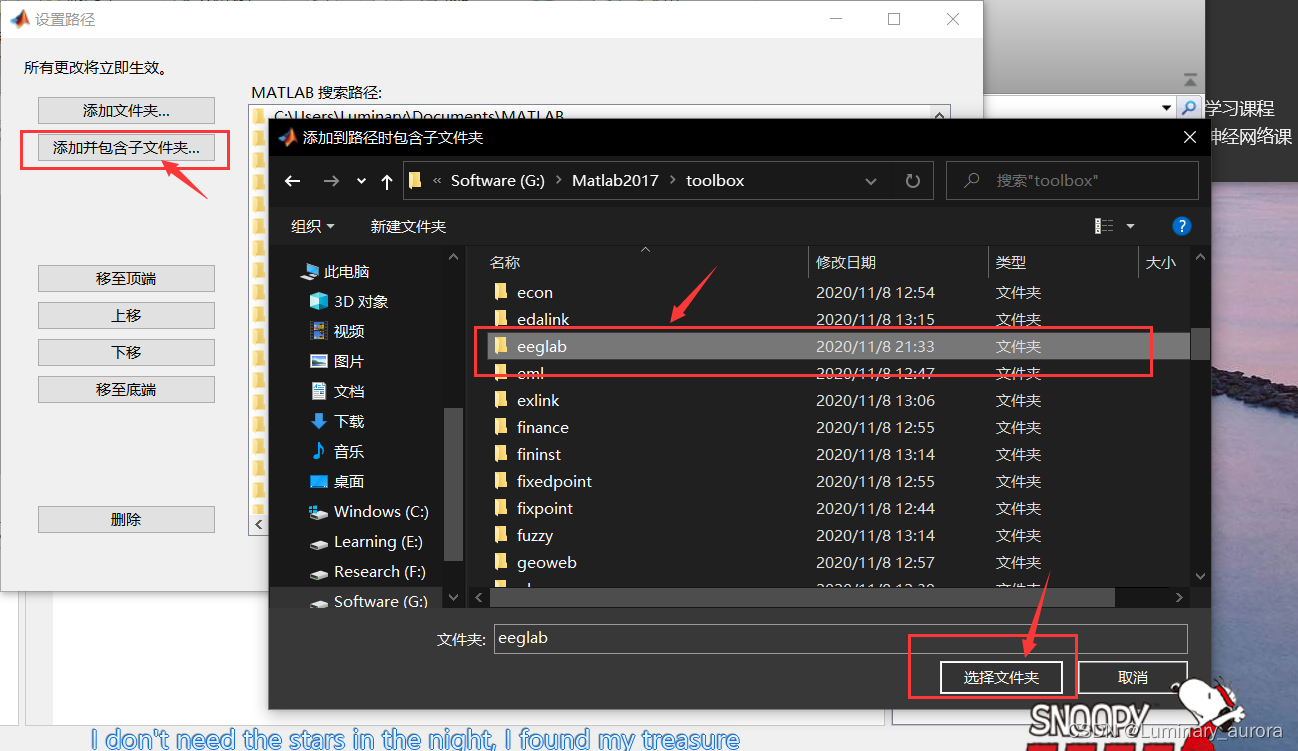Click the 下移 button
The width and height of the screenshot is (1298, 751).
(x=126, y=353)
